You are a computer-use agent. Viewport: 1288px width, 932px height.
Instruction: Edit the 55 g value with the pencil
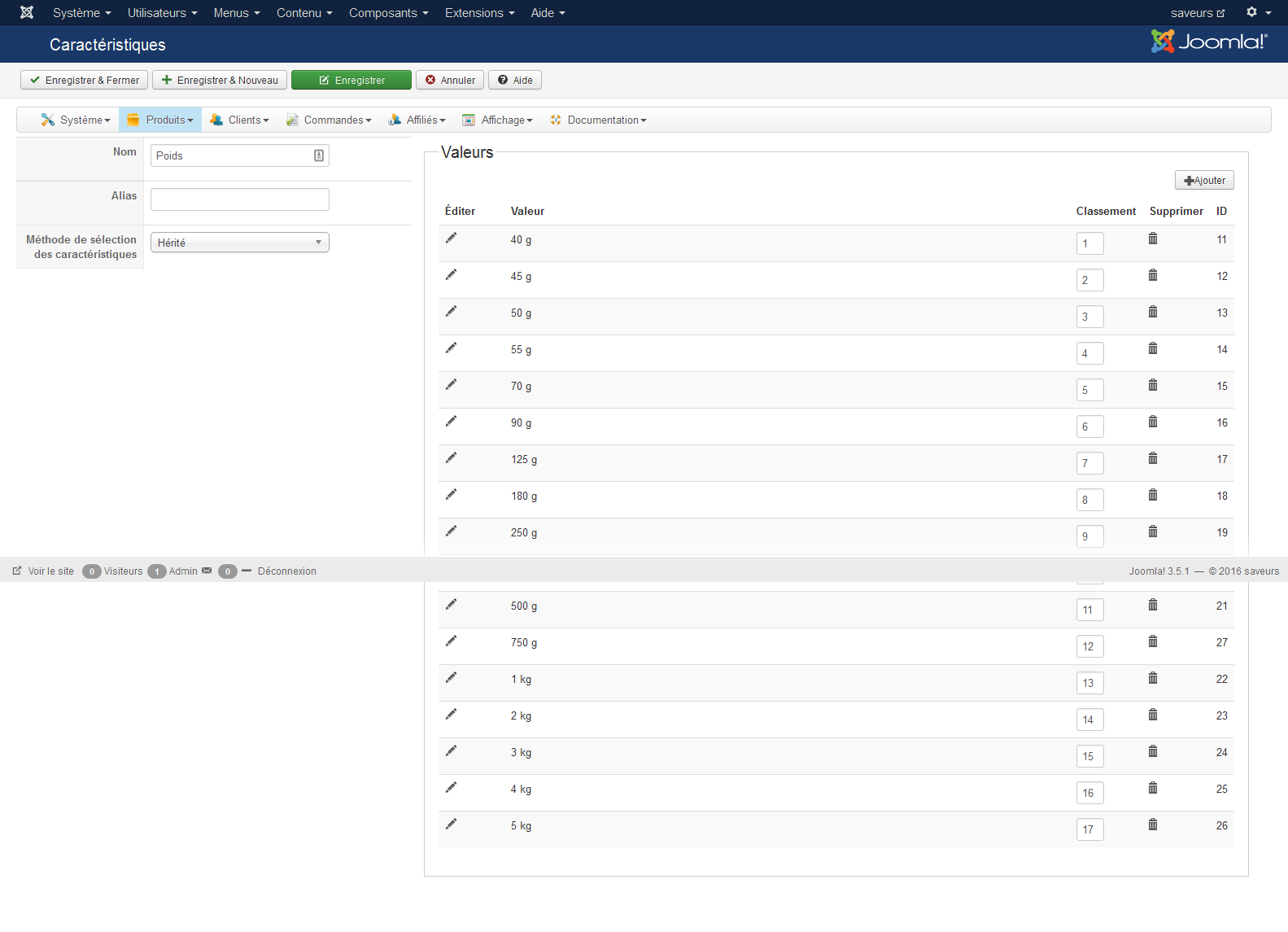pyautogui.click(x=452, y=348)
